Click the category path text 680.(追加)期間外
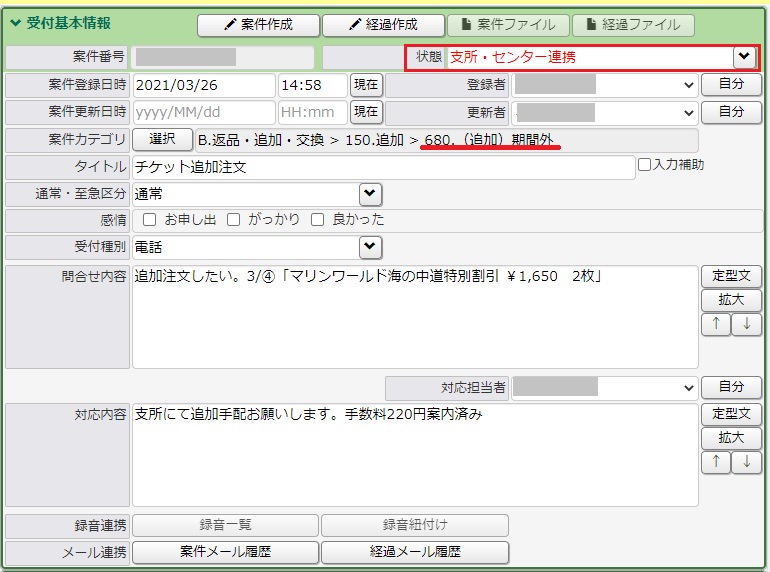 489,140
